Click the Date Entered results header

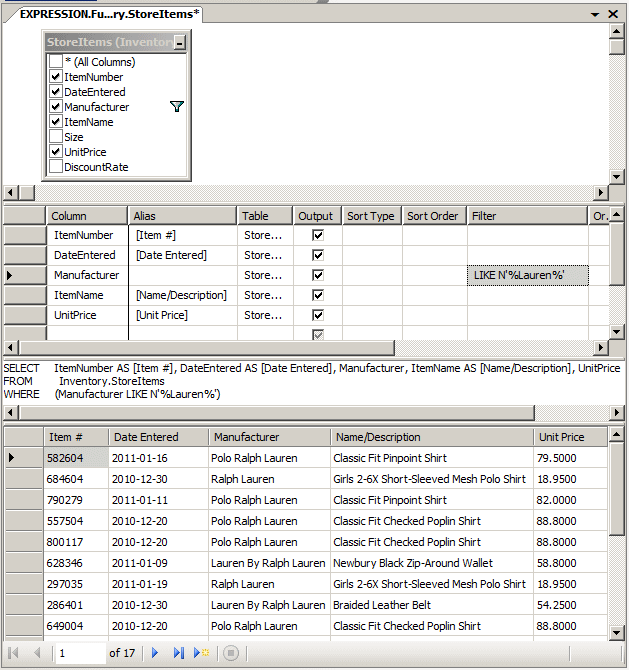tap(158, 437)
